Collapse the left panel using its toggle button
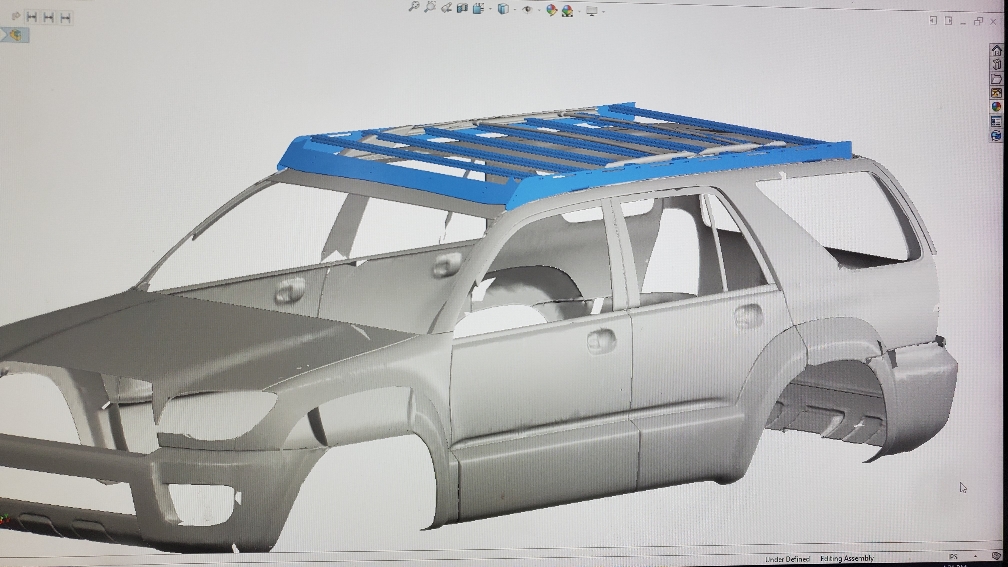1008x567 pixels. pyautogui.click(x=933, y=21)
